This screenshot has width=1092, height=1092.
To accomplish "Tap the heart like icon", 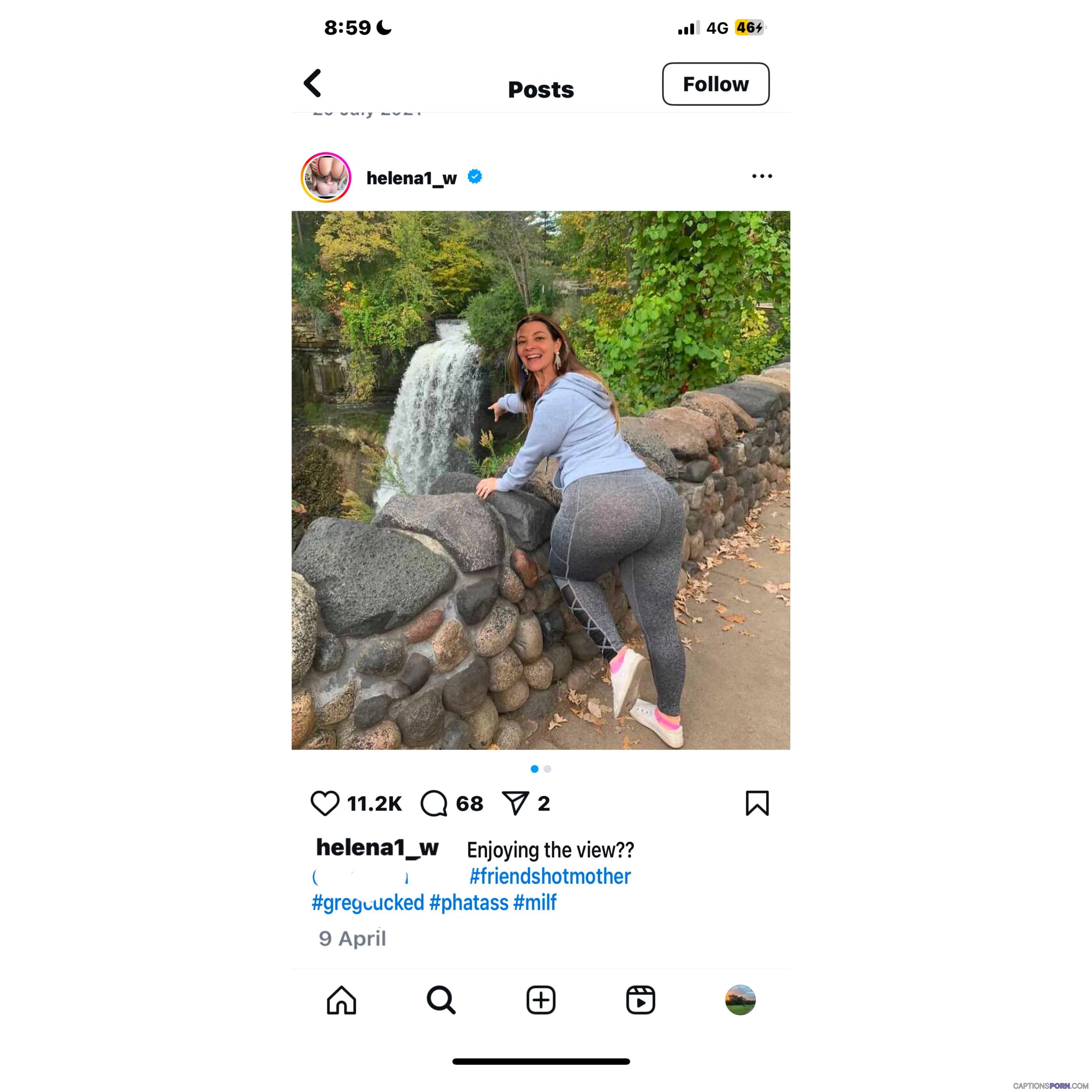I will pyautogui.click(x=325, y=803).
